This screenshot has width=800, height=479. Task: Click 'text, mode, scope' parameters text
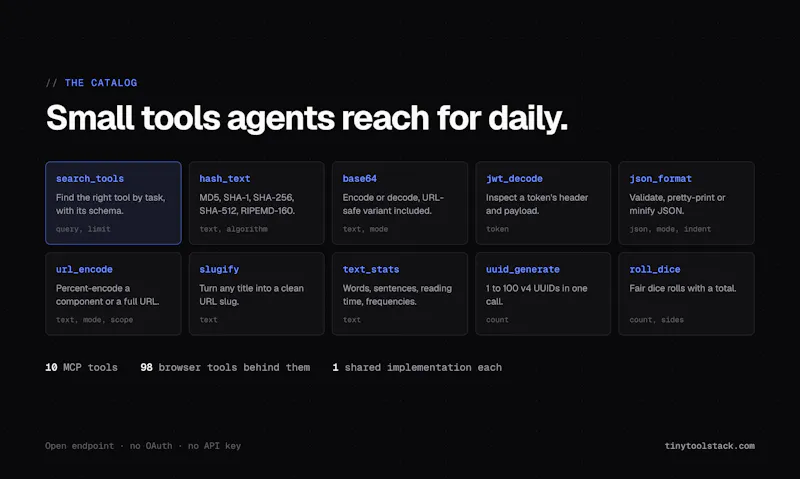tap(94, 320)
